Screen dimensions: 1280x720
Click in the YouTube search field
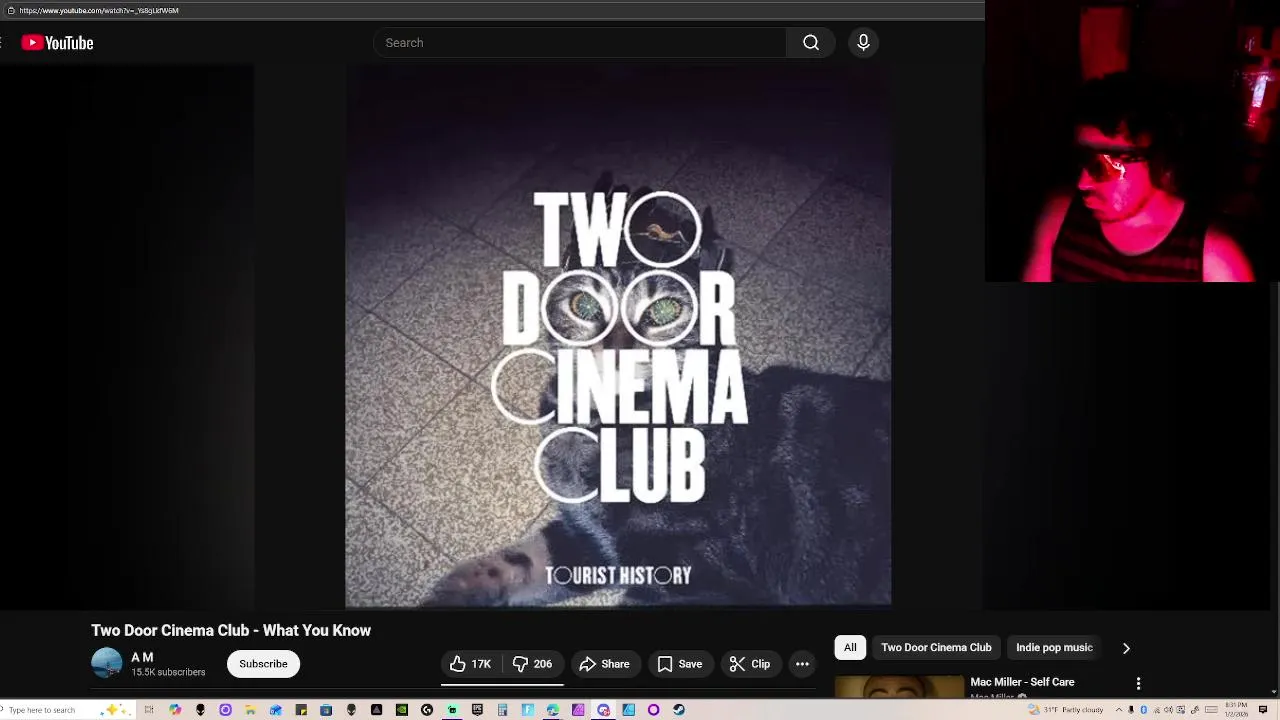(580, 43)
